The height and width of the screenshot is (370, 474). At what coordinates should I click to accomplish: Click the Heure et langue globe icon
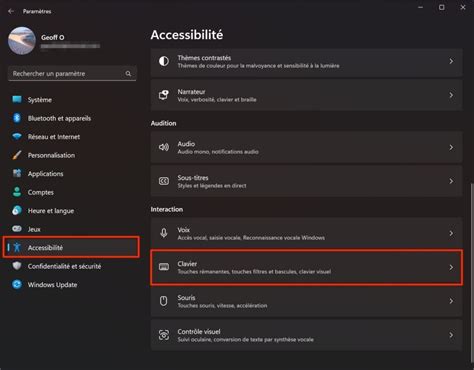click(17, 210)
